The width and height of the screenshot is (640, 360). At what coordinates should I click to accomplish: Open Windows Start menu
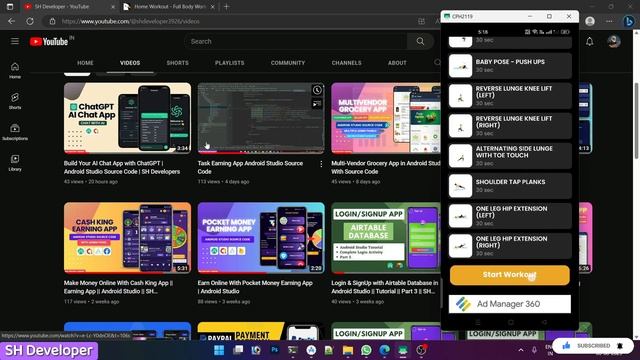[219, 350]
